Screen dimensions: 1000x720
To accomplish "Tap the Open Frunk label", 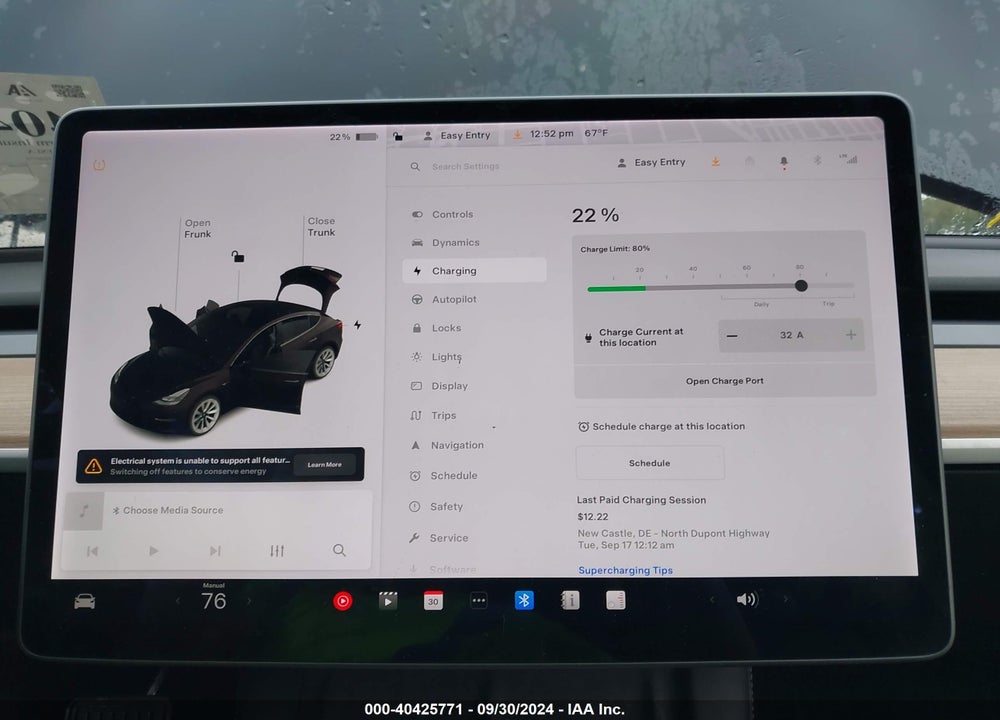I will click(198, 228).
